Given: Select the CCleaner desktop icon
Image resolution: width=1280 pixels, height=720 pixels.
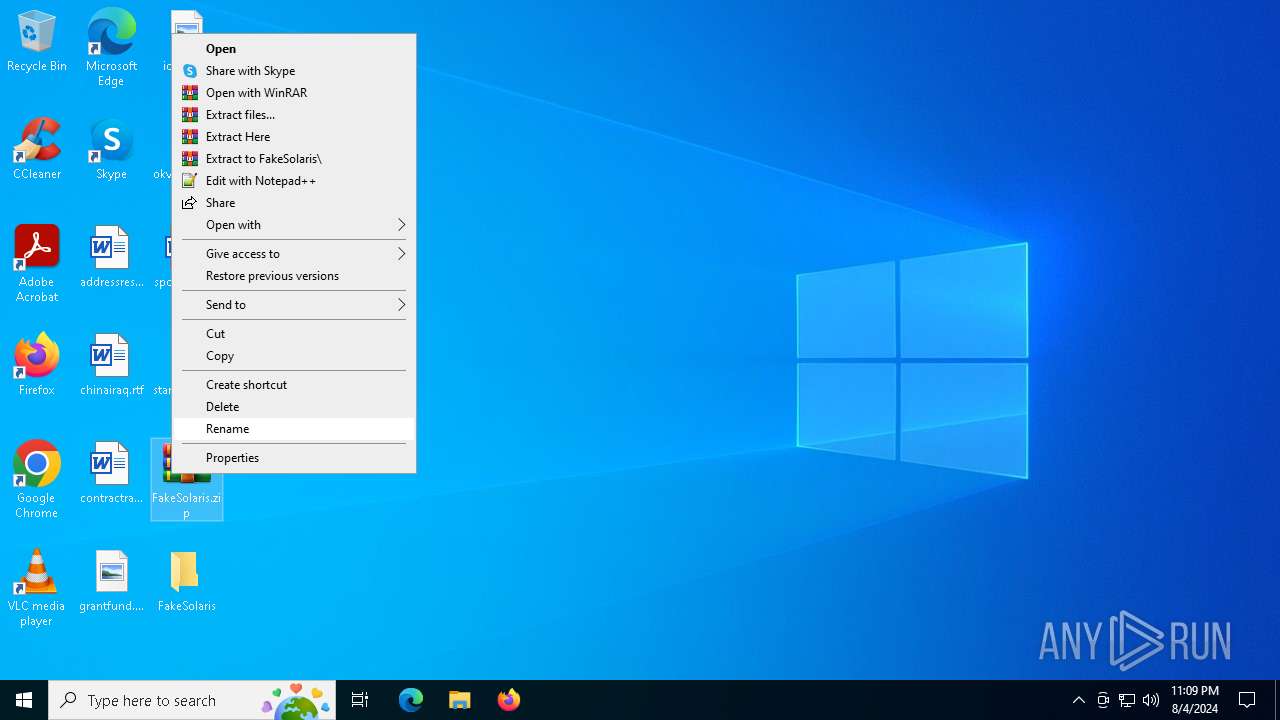Looking at the screenshot, I should pyautogui.click(x=37, y=149).
